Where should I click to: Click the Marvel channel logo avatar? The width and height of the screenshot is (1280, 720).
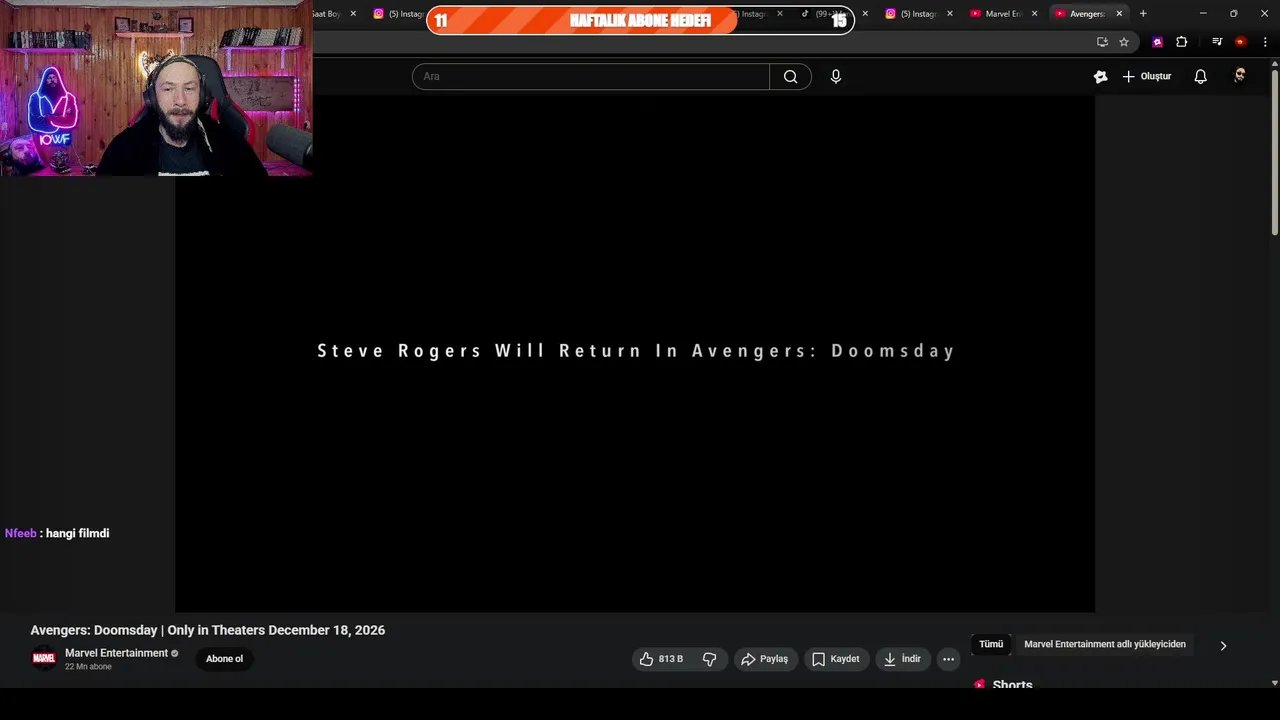(x=44, y=659)
